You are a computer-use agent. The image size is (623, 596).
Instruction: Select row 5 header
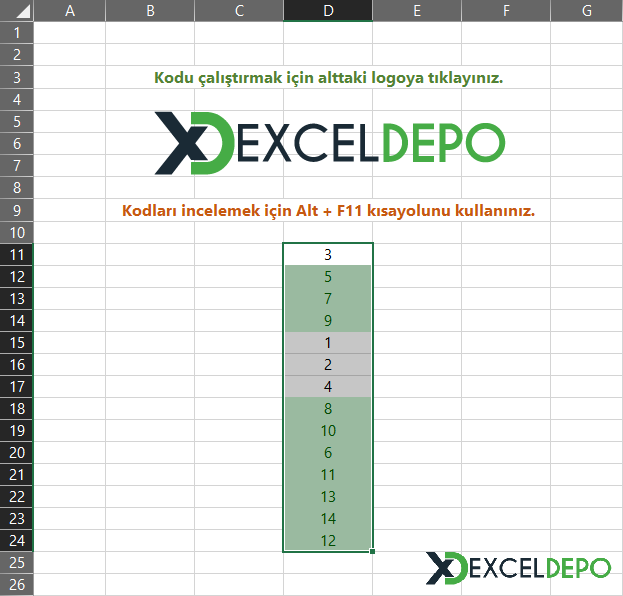17,121
